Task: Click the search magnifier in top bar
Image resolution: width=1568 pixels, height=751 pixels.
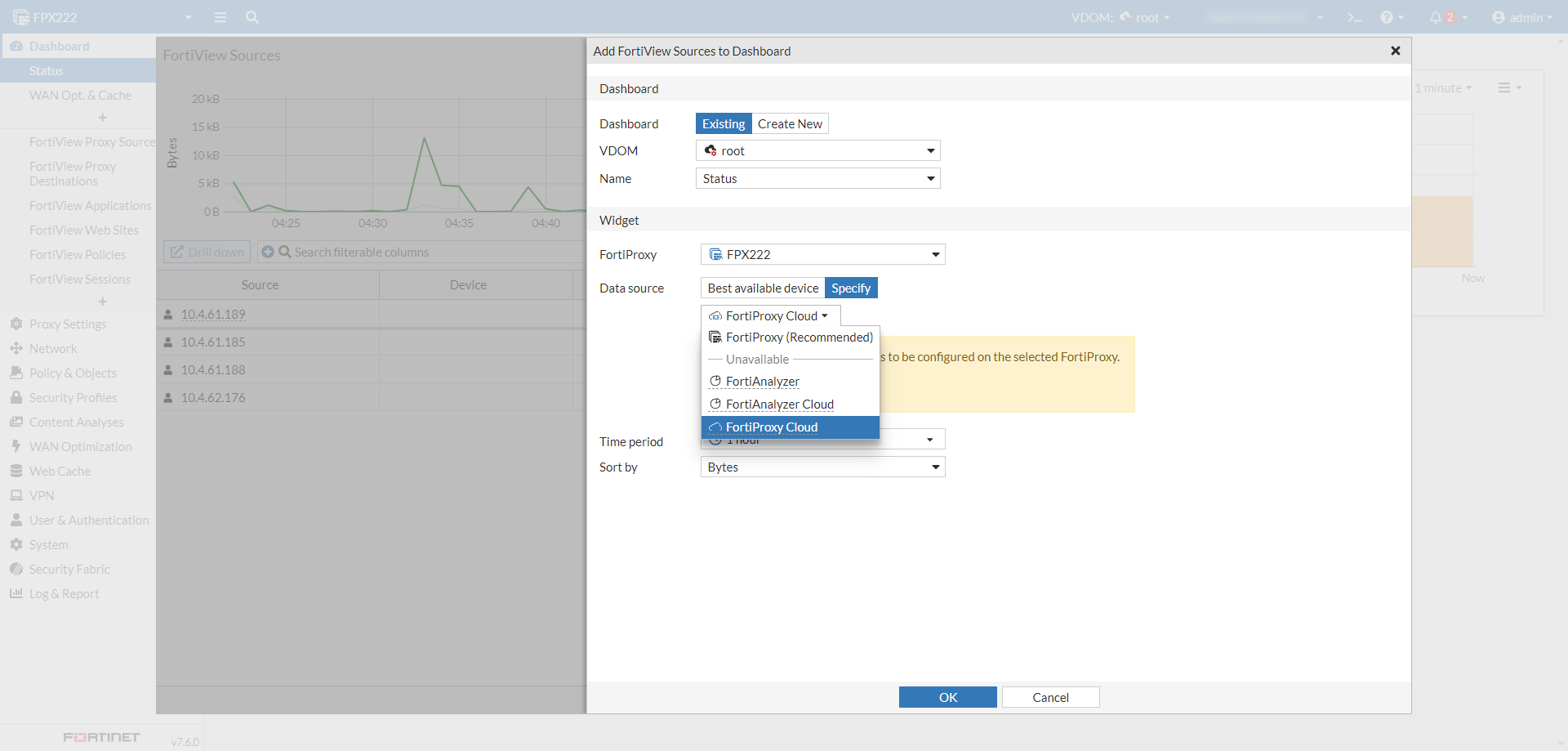Action: click(x=252, y=17)
